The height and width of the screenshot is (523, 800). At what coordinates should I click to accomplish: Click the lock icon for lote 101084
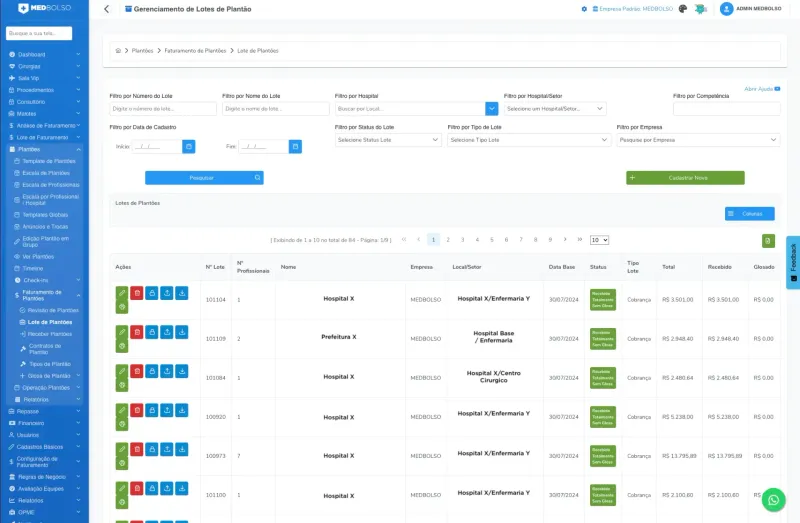tap(152, 371)
